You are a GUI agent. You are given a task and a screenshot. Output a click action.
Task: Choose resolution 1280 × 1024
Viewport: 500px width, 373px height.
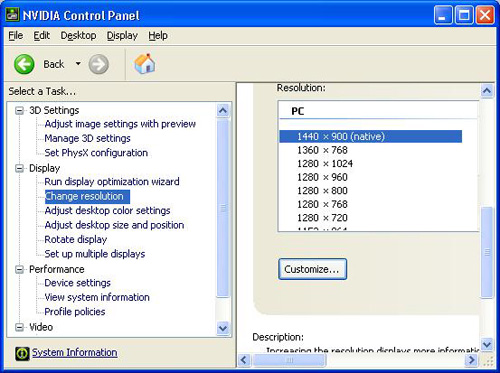click(325, 164)
